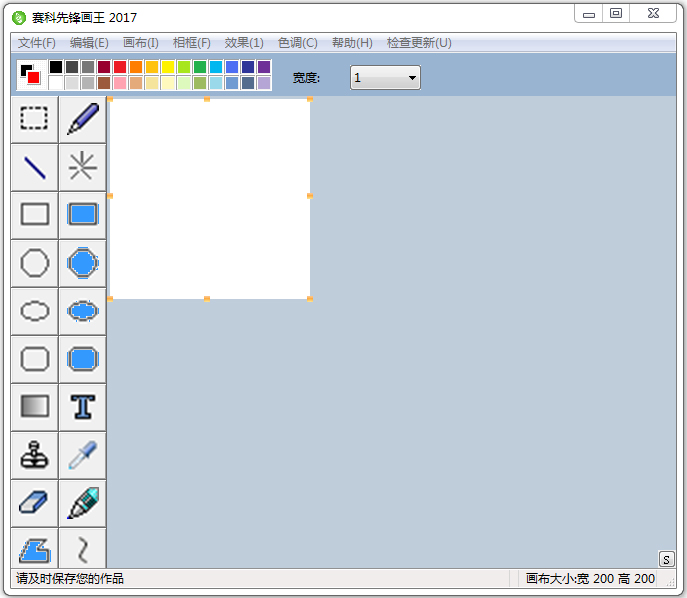The width and height of the screenshot is (687, 598).
Task: Choose the blue polygon shape tool
Action: 35,548
